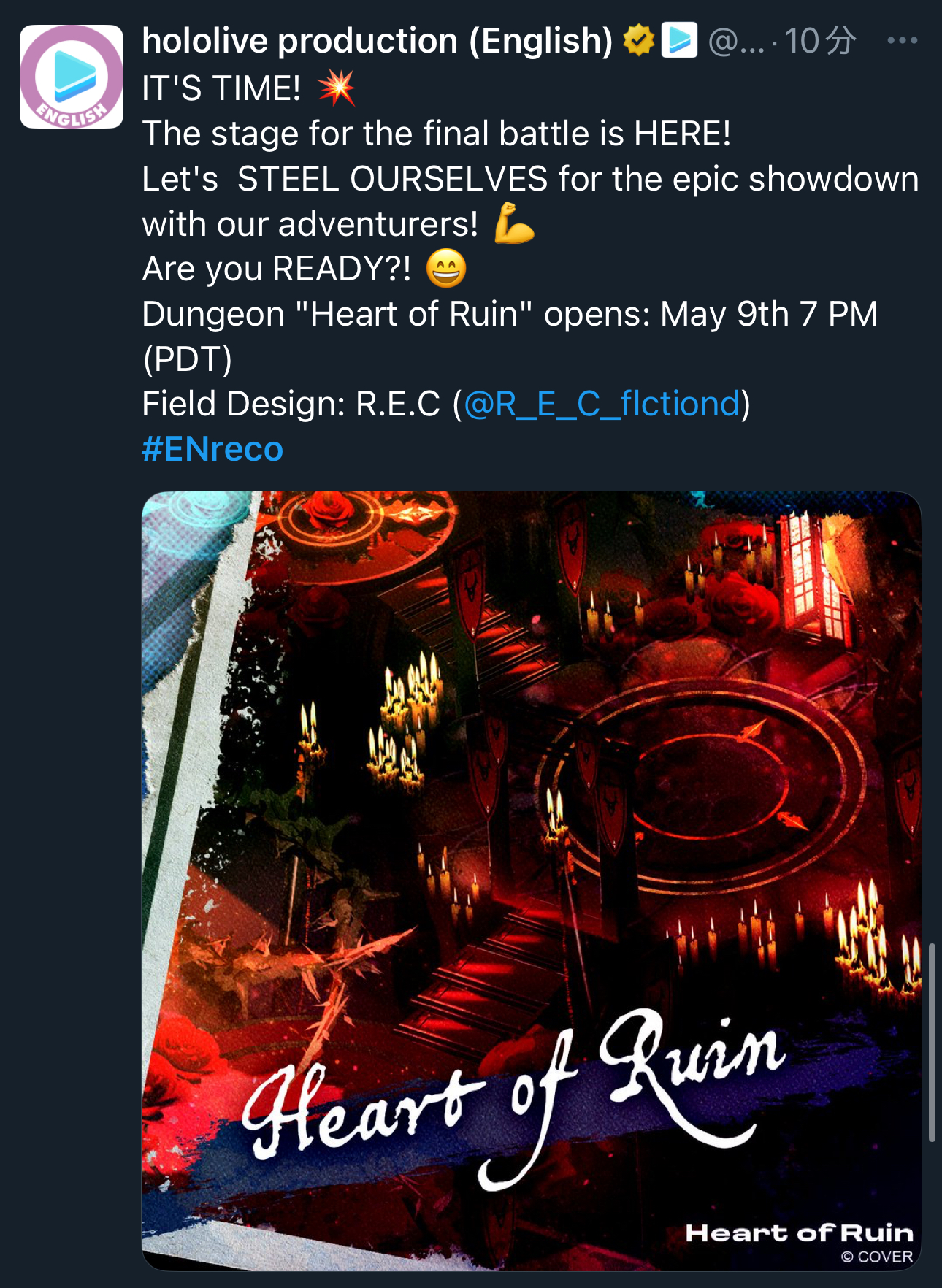Open the @R_E_C_flctiond profile link
This screenshot has height=1288, width=942.
click(x=602, y=404)
